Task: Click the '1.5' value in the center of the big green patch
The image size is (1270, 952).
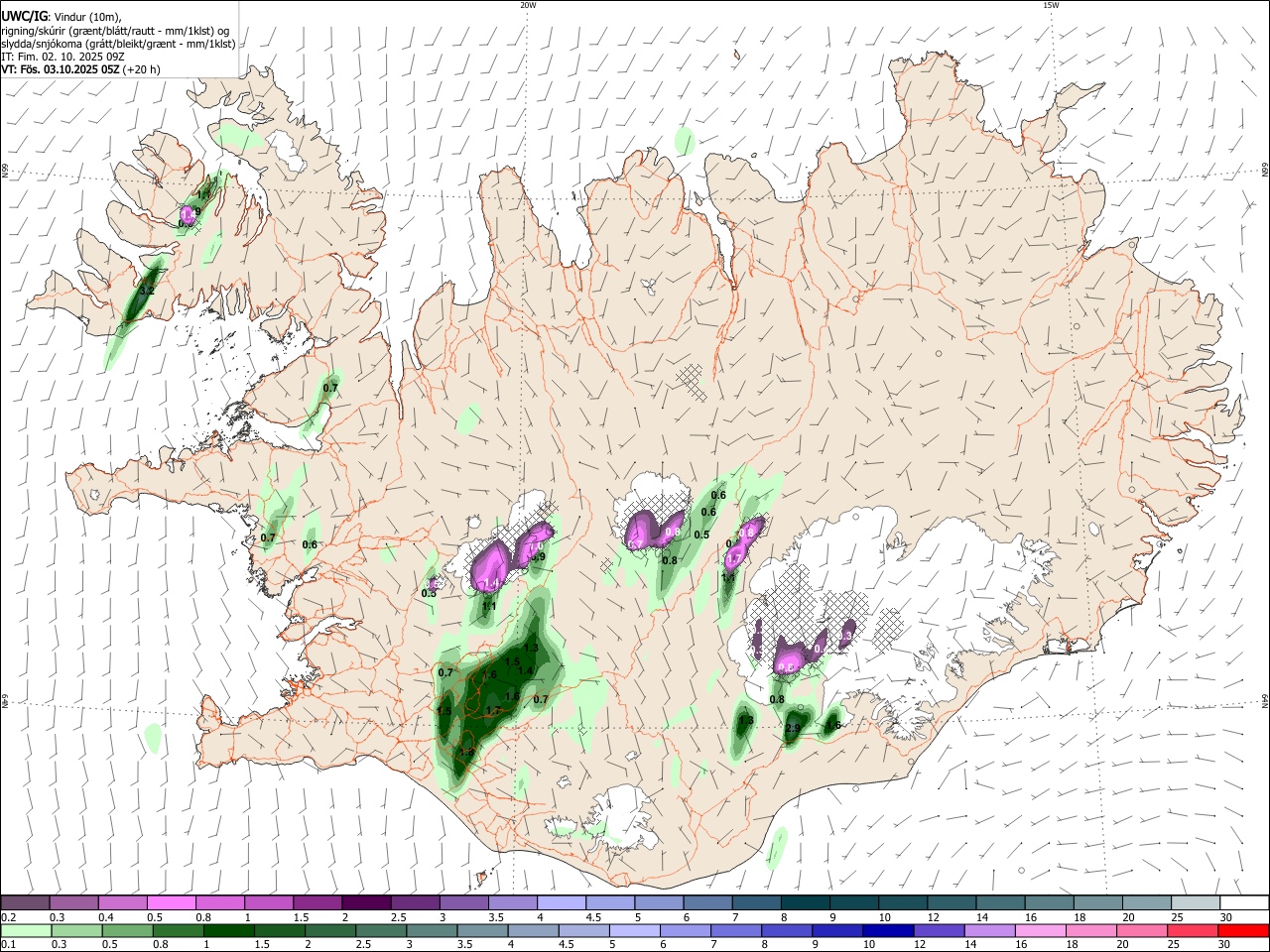Action: pyautogui.click(x=513, y=662)
